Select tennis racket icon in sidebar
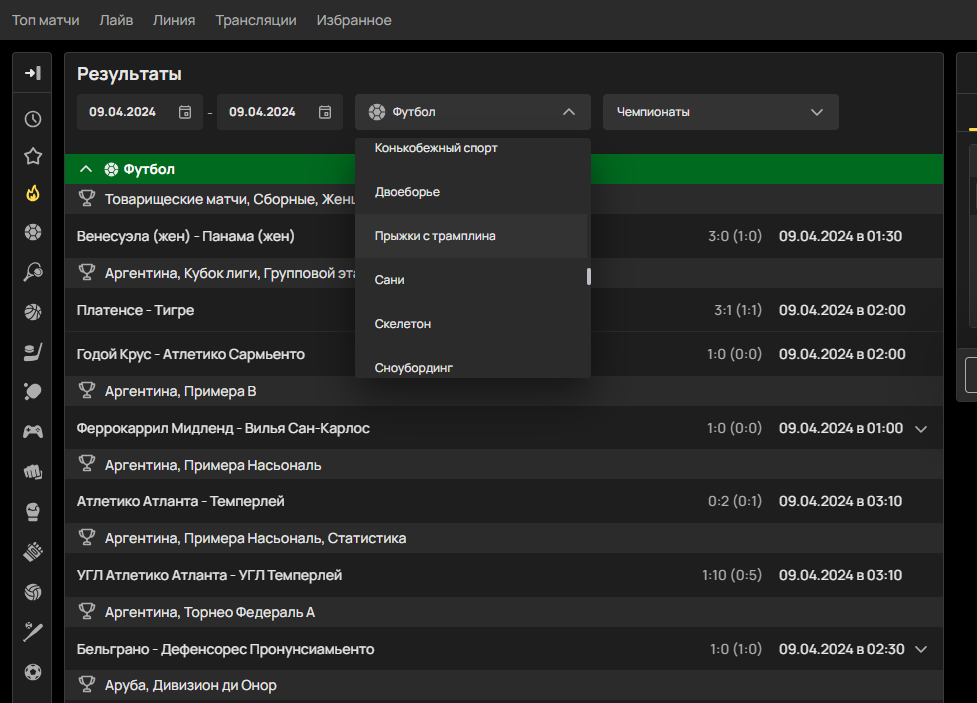 click(33, 272)
